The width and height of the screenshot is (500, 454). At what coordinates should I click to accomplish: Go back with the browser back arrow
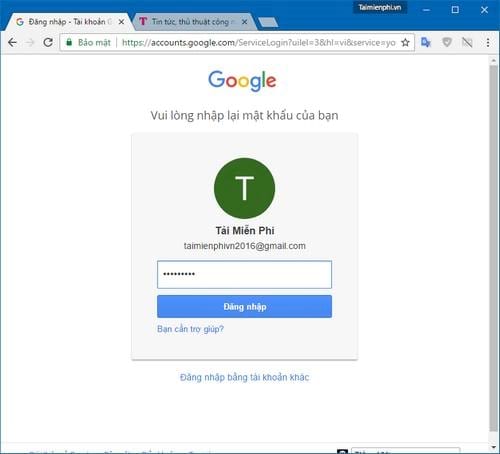click(12, 42)
